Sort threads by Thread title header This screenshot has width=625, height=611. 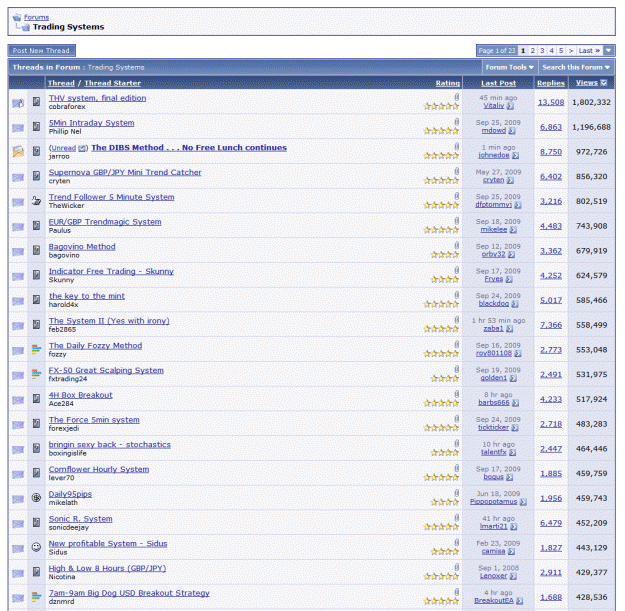(61, 83)
